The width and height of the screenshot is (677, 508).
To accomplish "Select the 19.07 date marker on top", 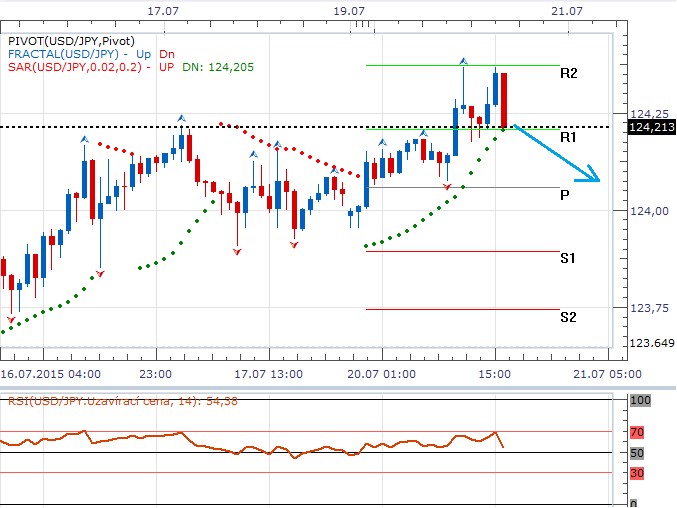I will click(351, 10).
